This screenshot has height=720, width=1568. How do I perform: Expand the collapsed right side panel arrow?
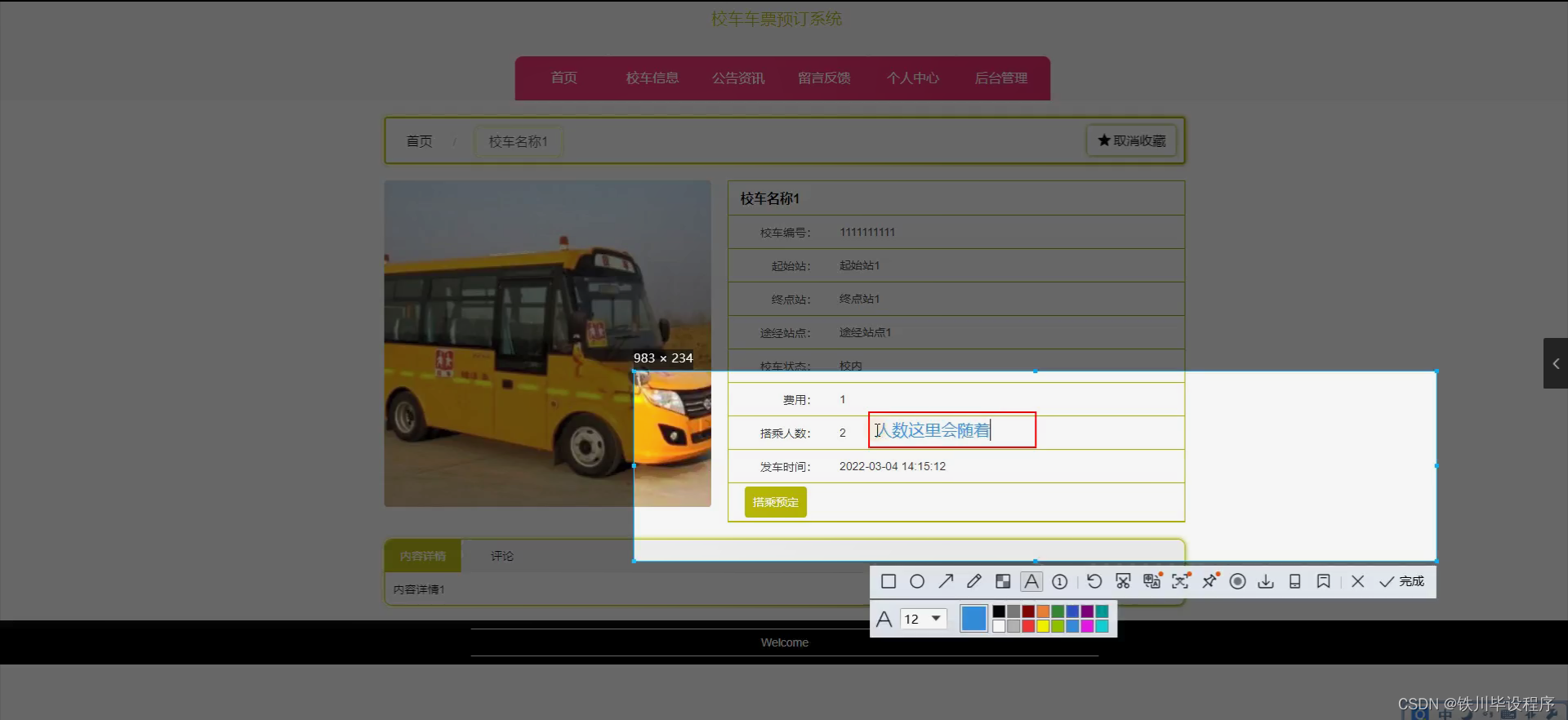(1555, 363)
